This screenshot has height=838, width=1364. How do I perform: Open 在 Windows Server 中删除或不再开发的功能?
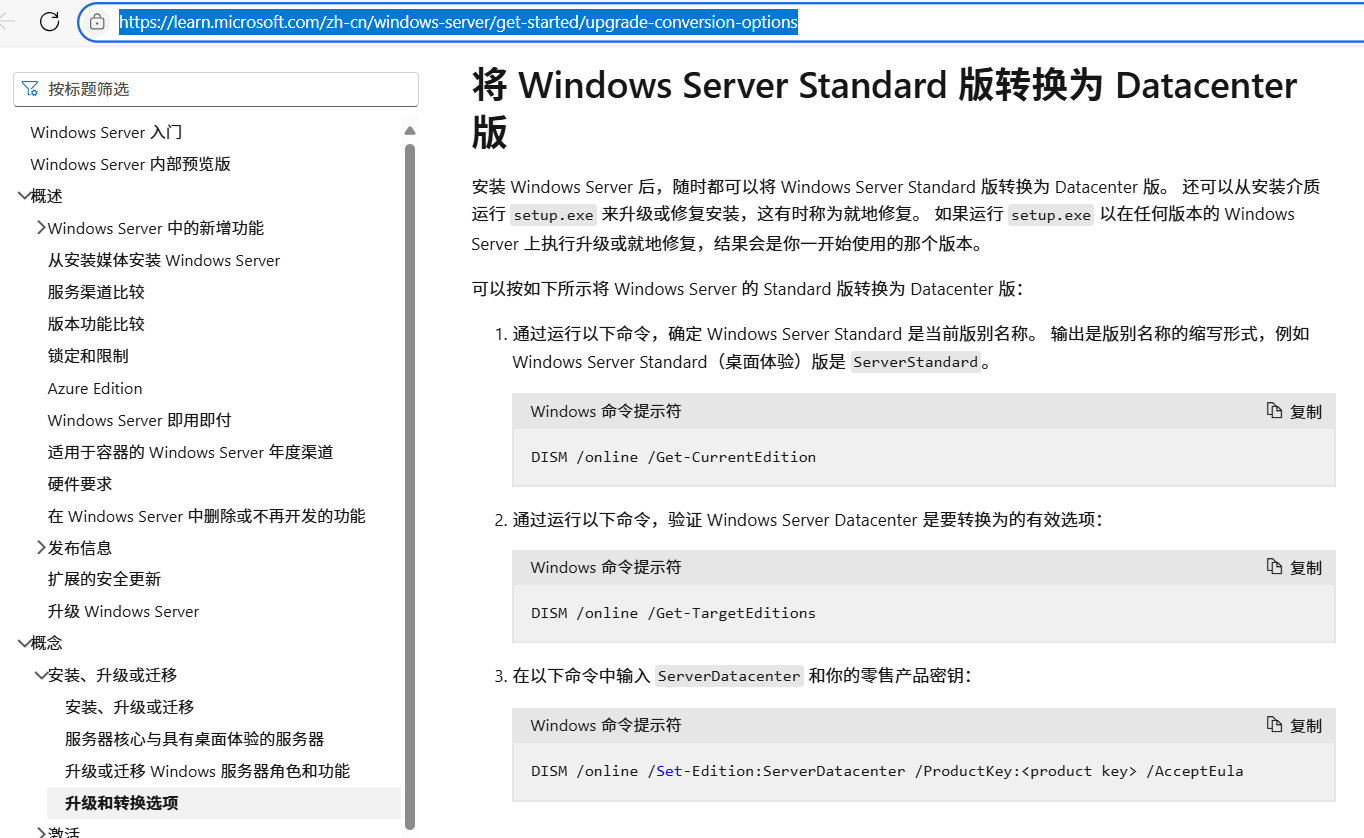[206, 516]
